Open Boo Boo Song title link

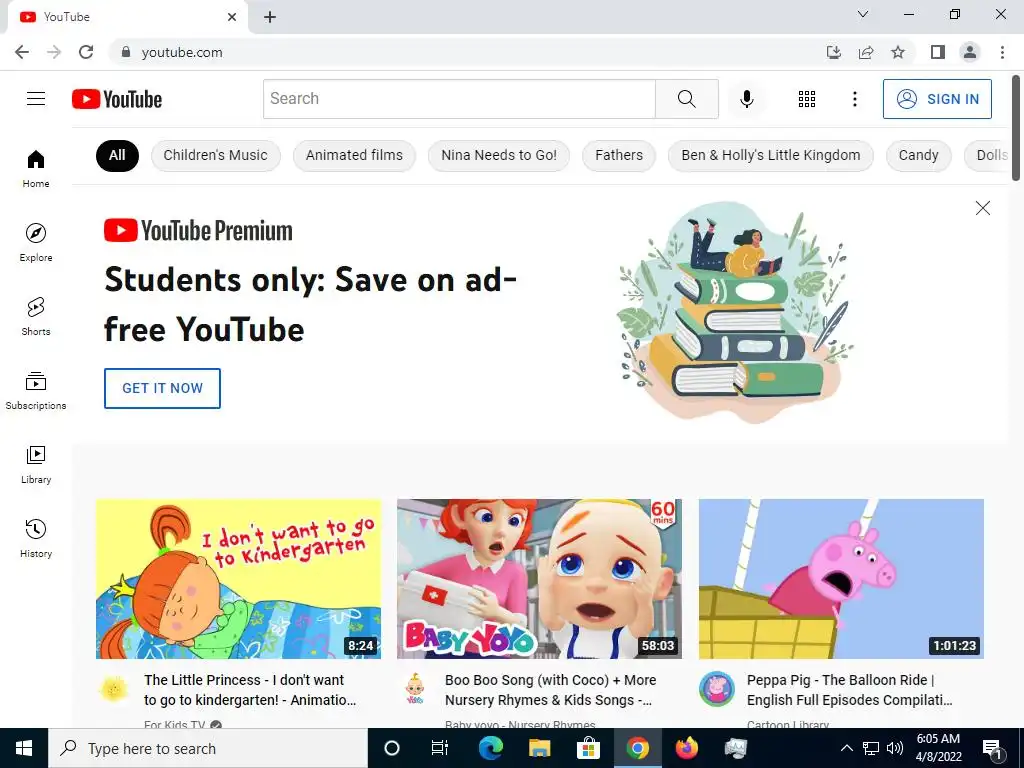click(550, 690)
